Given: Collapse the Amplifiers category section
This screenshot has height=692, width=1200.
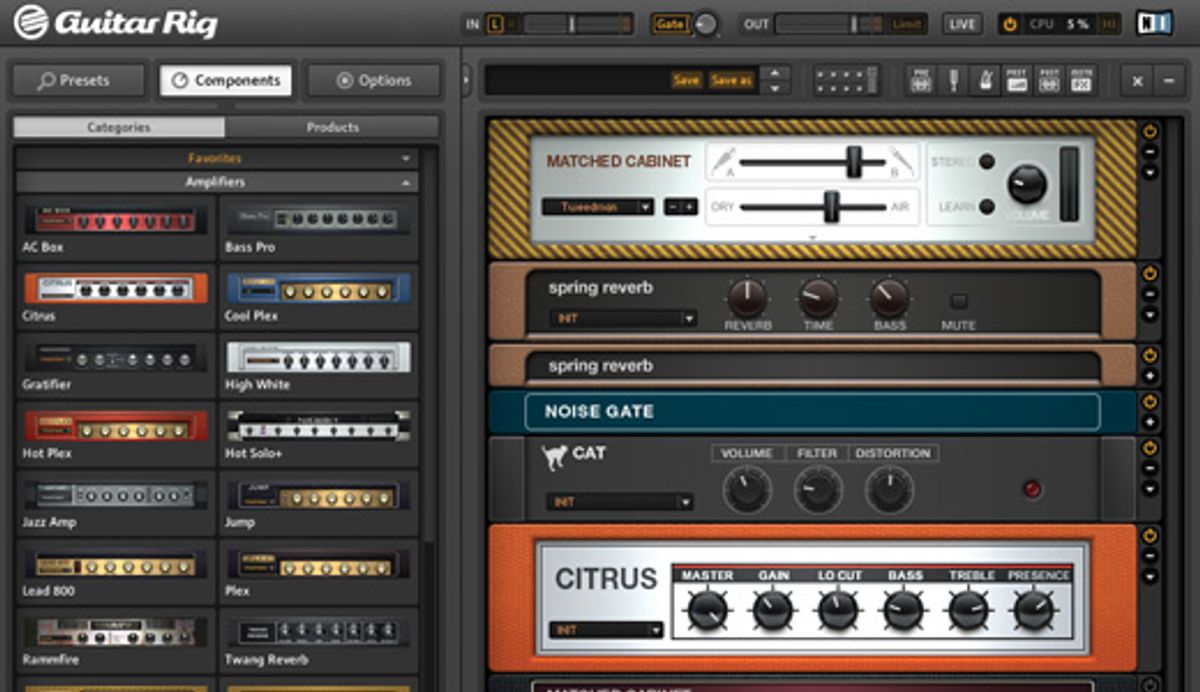Looking at the screenshot, I should [x=216, y=182].
